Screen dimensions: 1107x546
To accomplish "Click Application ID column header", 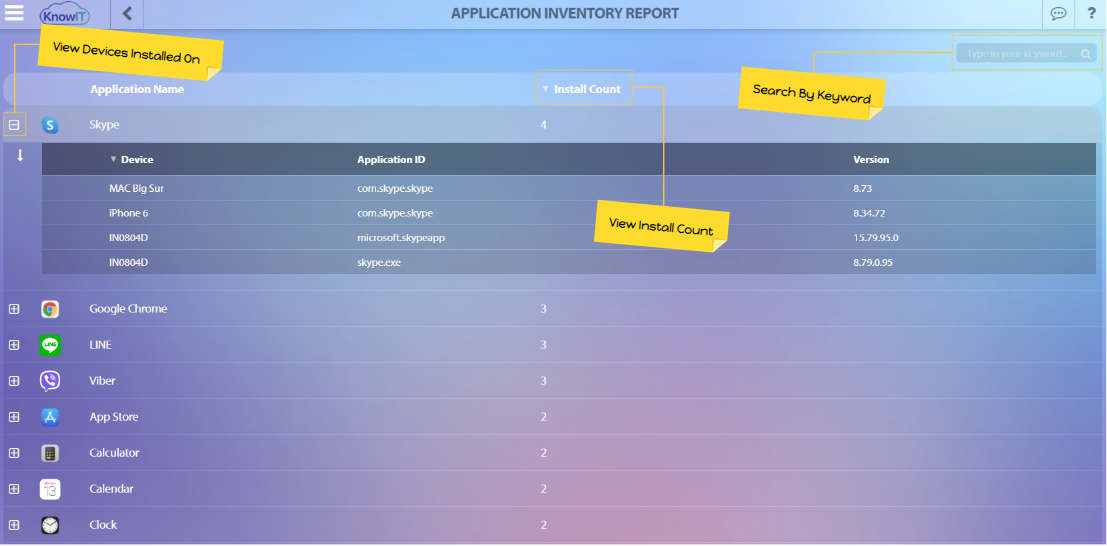I will coord(391,160).
